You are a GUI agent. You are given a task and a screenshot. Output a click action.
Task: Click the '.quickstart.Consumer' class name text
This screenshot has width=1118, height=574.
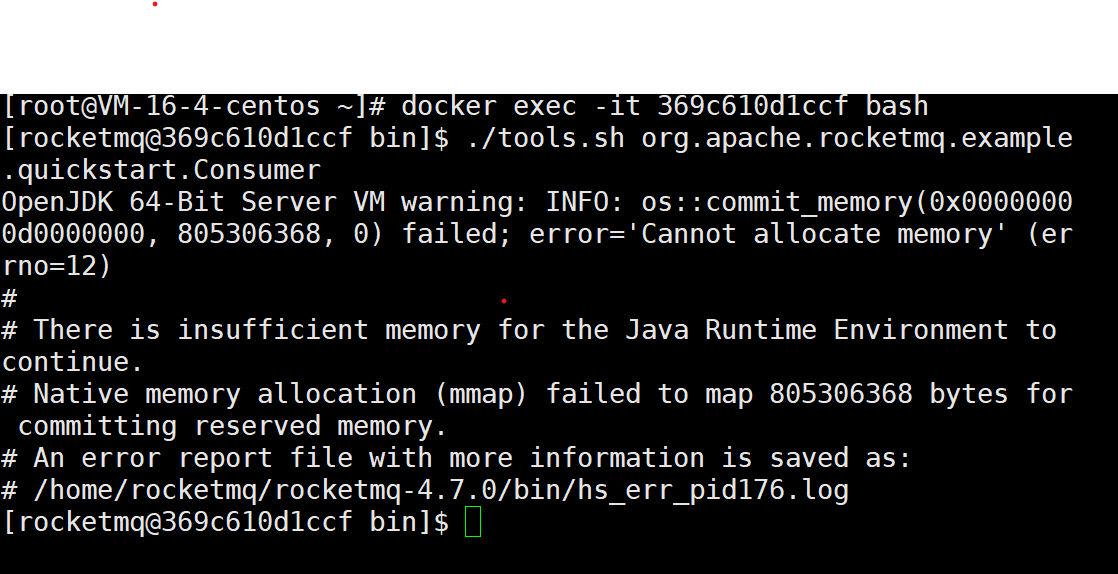(161, 170)
